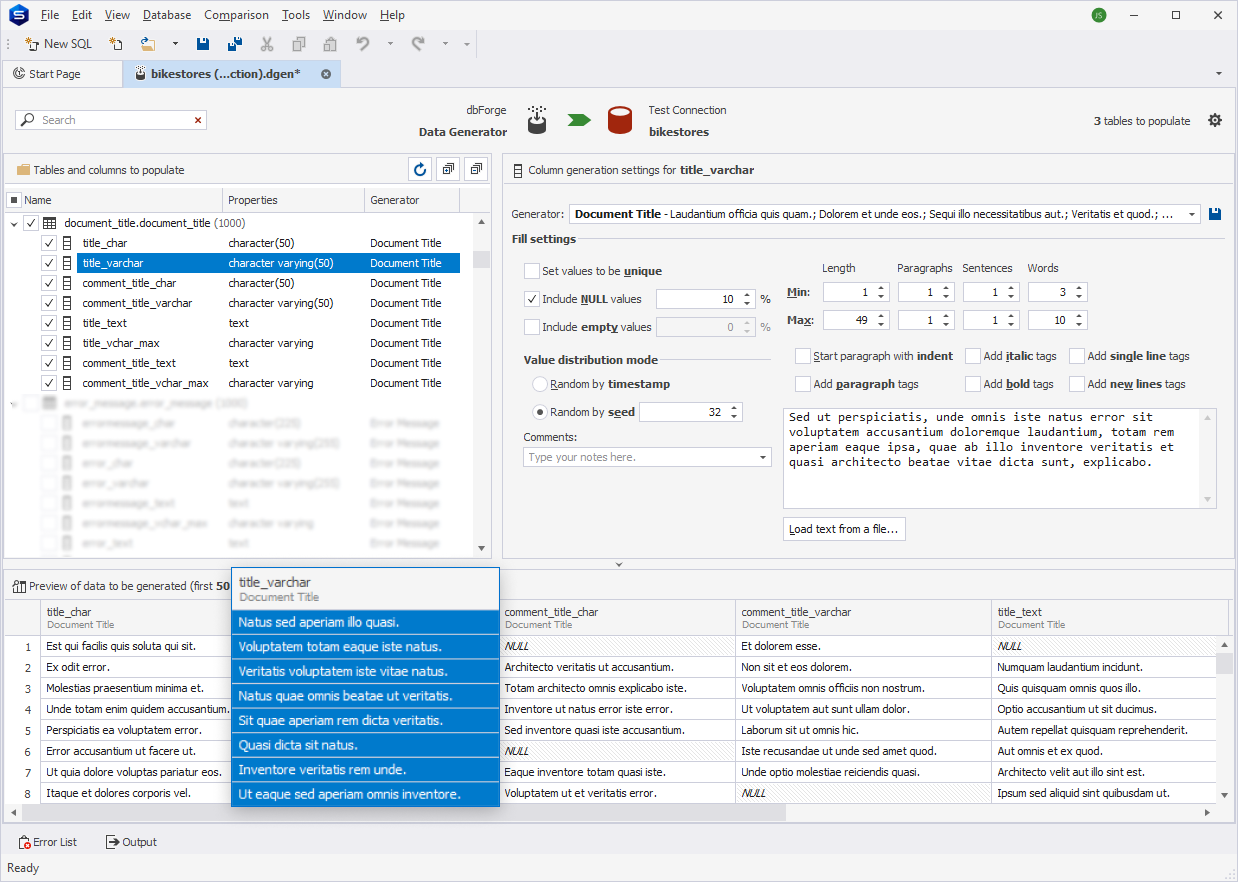Click the Undo arrow icon

[x=363, y=44]
